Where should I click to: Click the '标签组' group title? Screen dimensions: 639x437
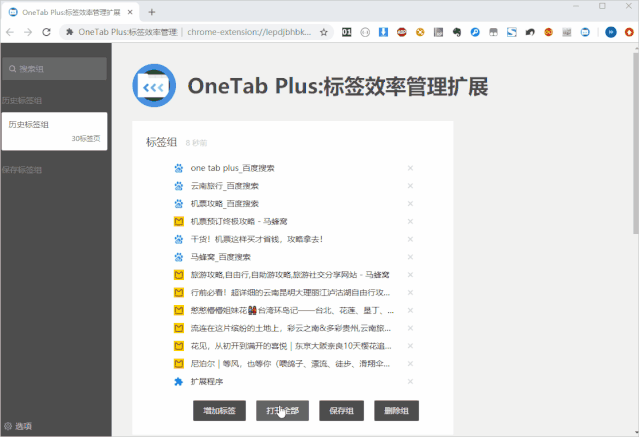(x=161, y=142)
